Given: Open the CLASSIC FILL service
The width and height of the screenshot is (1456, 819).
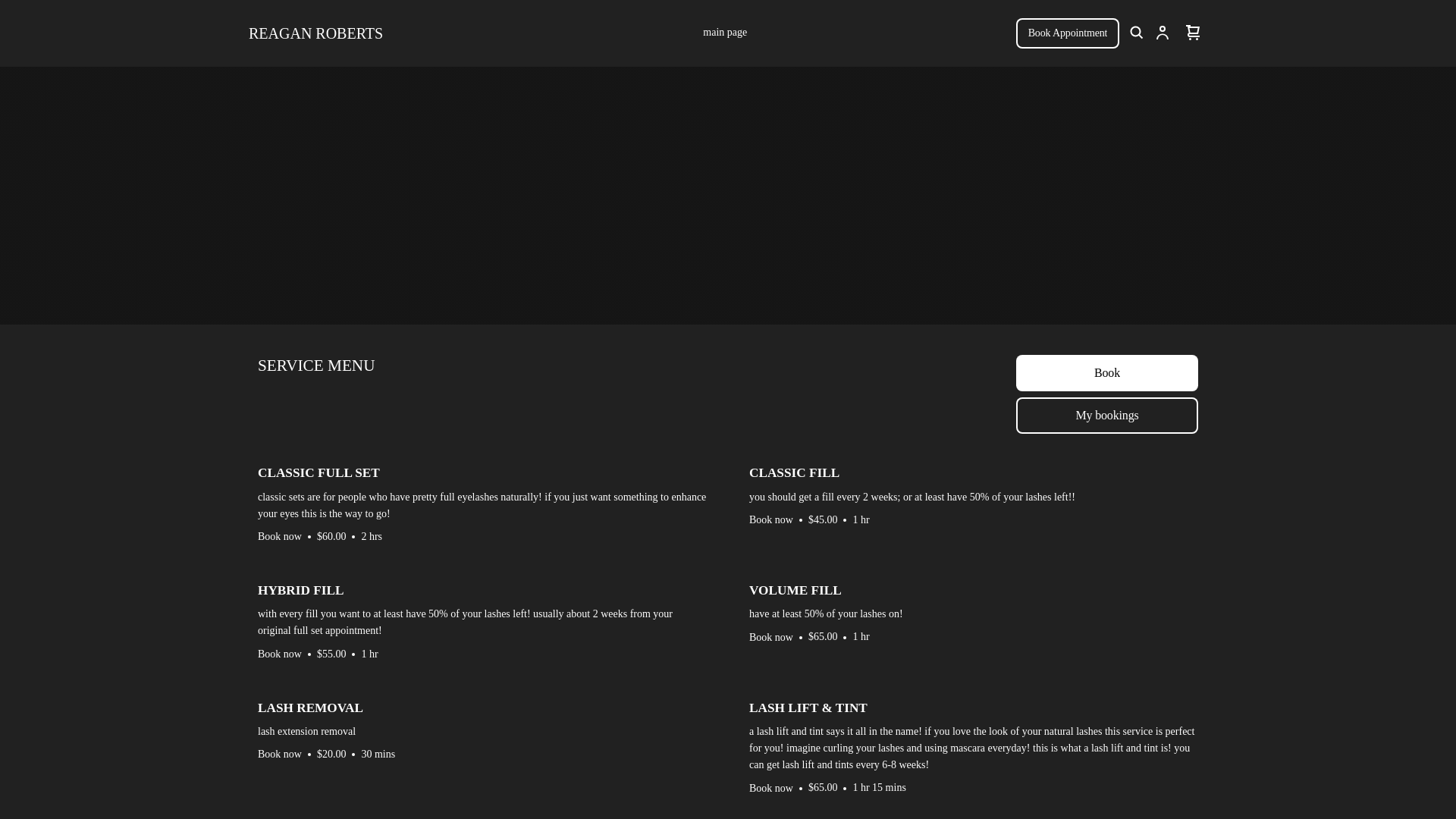Looking at the screenshot, I should pos(794,473).
